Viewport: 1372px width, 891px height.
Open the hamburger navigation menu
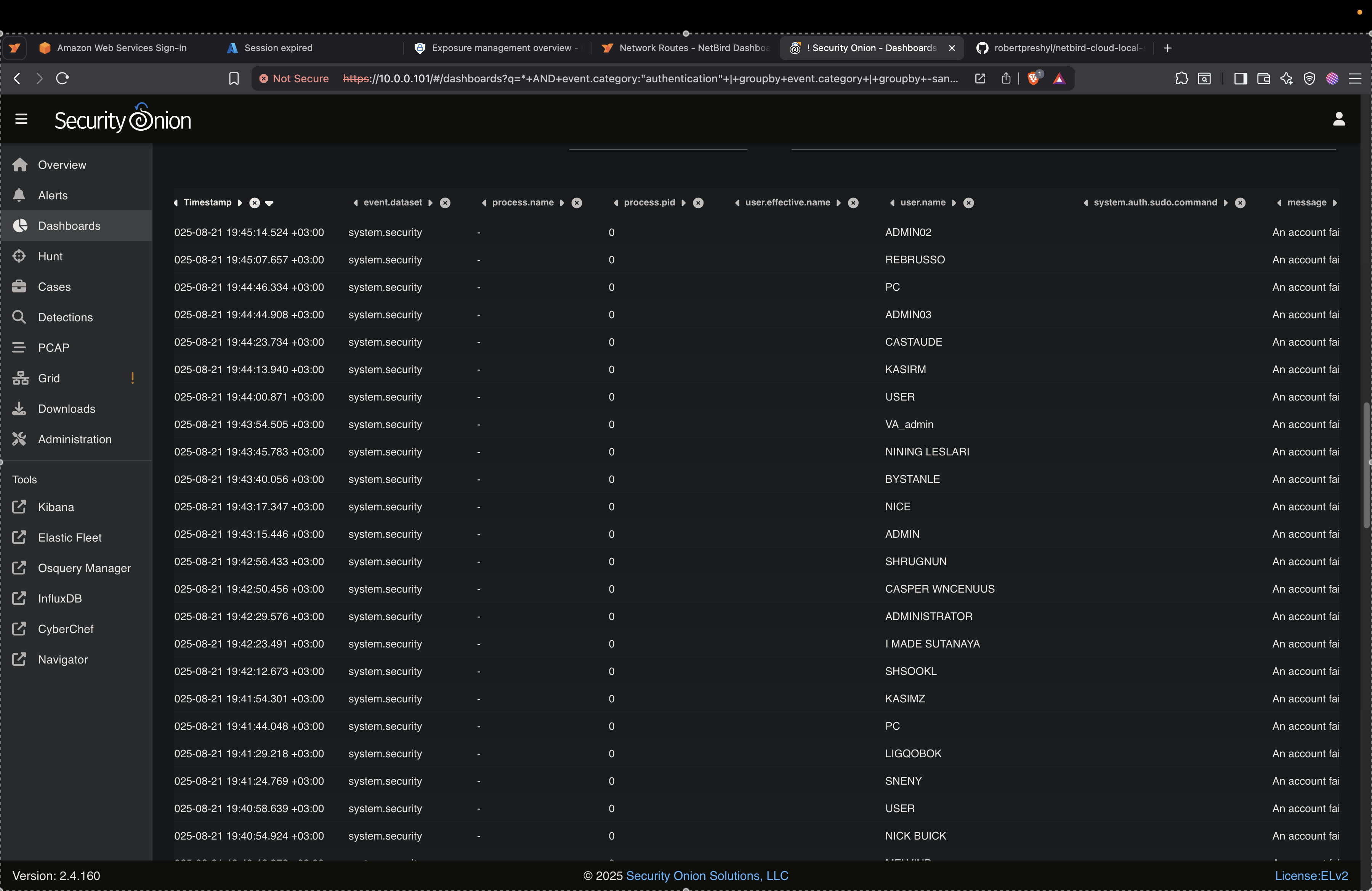pos(21,119)
